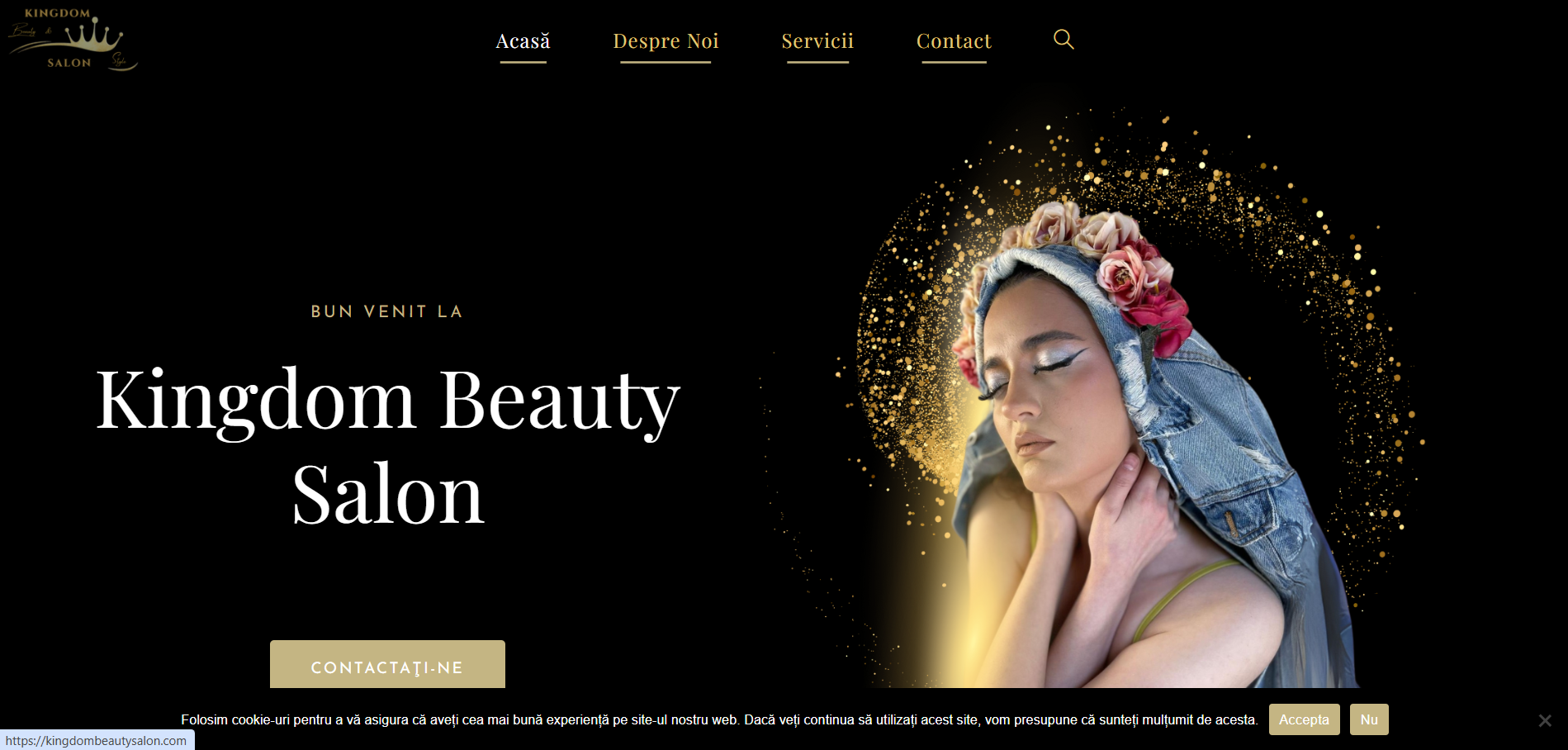Click the CONTACTAȚI-NE button
Viewport: 1568px width, 750px height.
tap(387, 665)
